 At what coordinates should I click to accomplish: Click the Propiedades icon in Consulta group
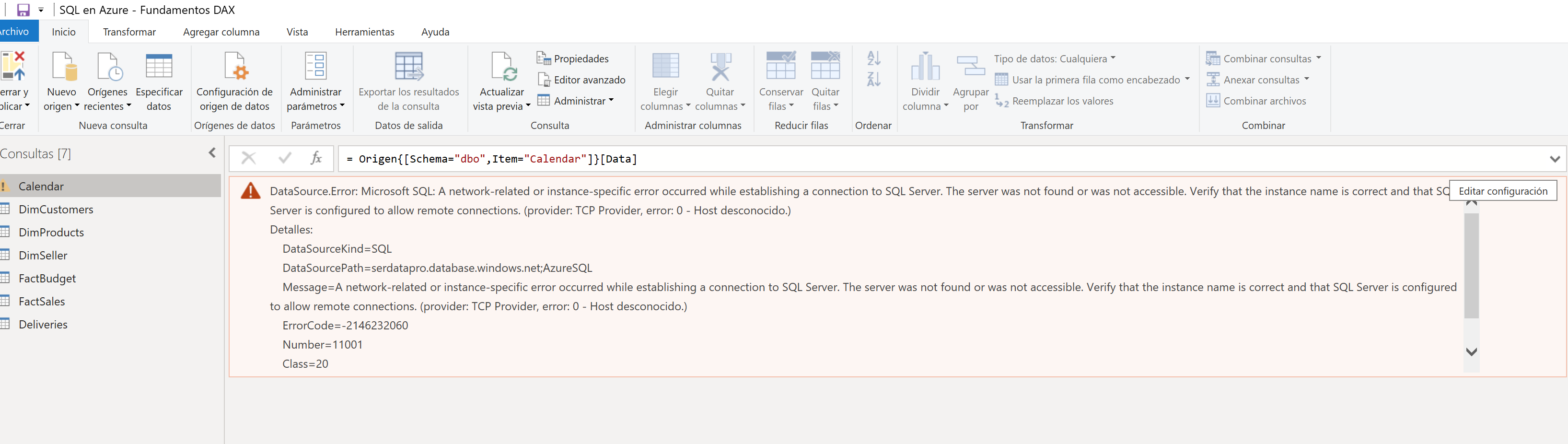click(544, 58)
